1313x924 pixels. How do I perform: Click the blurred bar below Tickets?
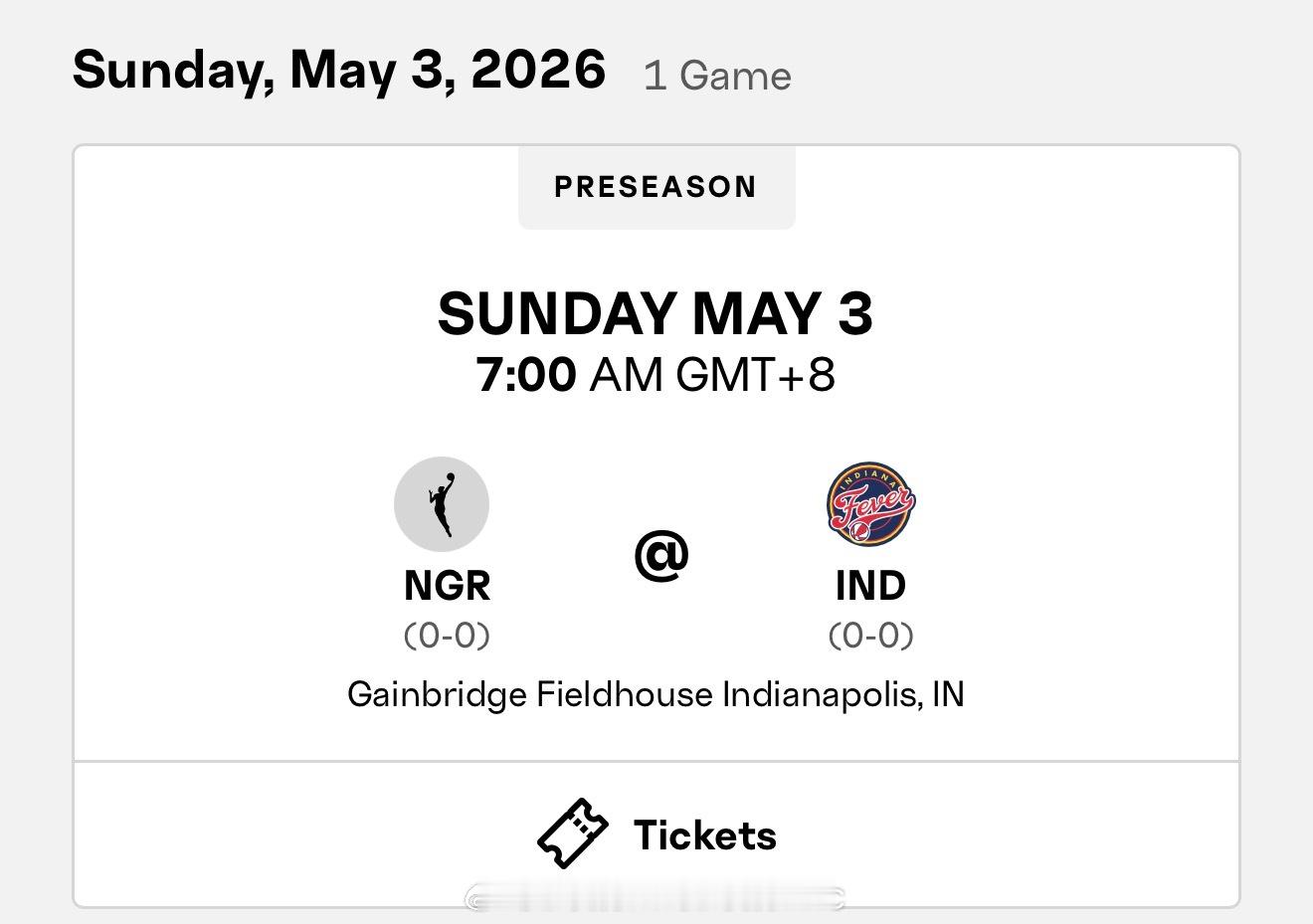tap(656, 899)
